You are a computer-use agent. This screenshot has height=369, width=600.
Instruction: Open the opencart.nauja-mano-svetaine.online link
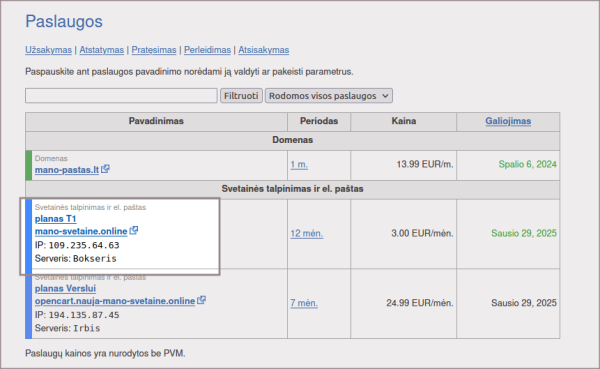click(115, 301)
